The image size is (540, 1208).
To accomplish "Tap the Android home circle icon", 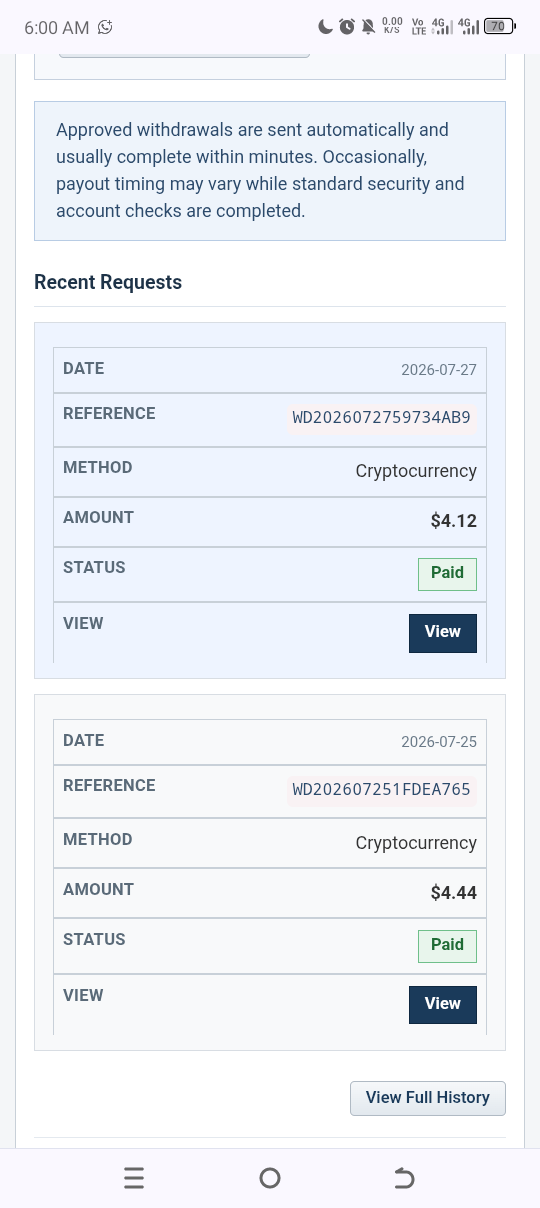I will 269,1179.
